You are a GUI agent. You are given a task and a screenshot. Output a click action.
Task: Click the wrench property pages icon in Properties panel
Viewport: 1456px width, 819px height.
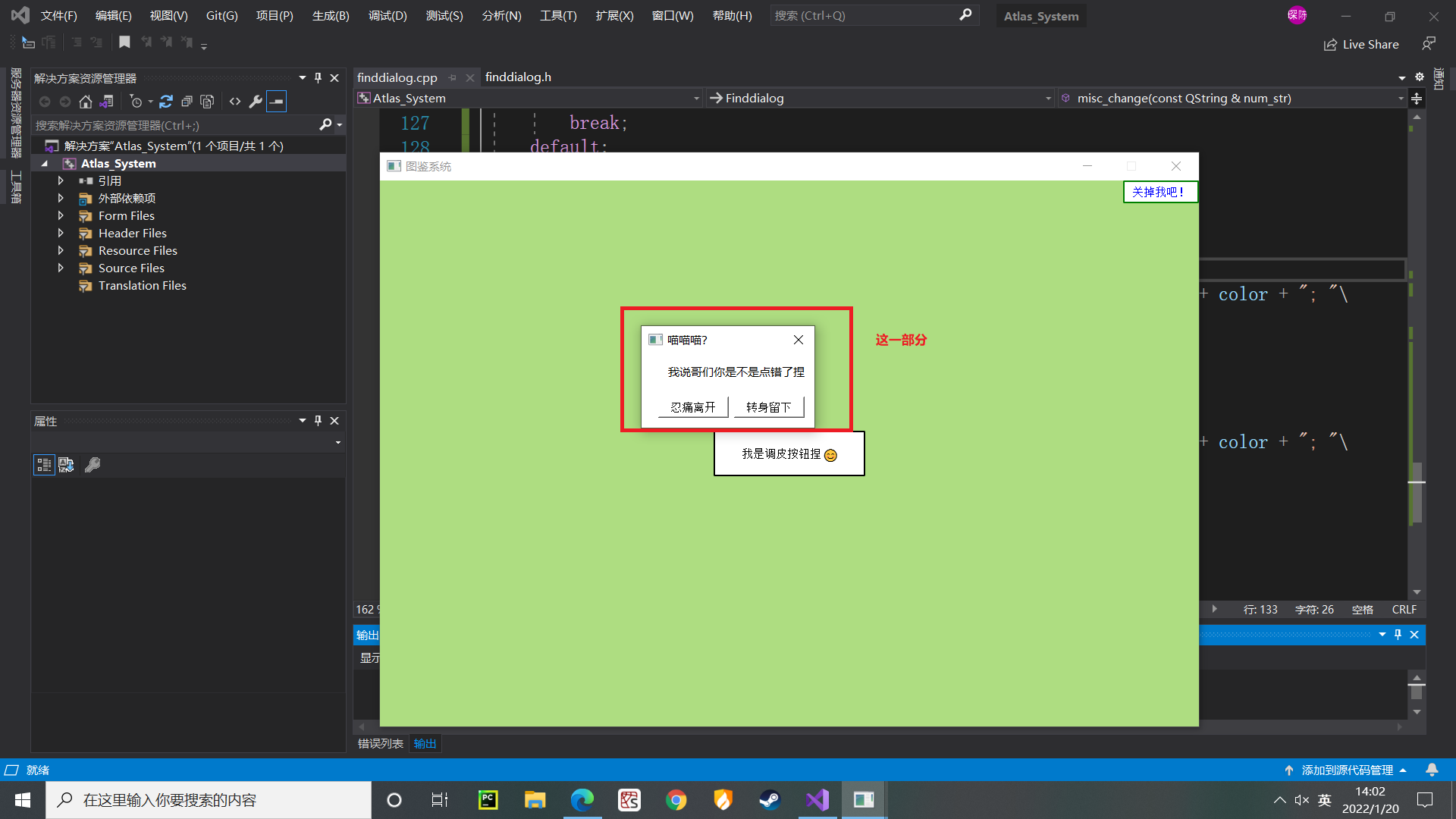pyautogui.click(x=93, y=465)
